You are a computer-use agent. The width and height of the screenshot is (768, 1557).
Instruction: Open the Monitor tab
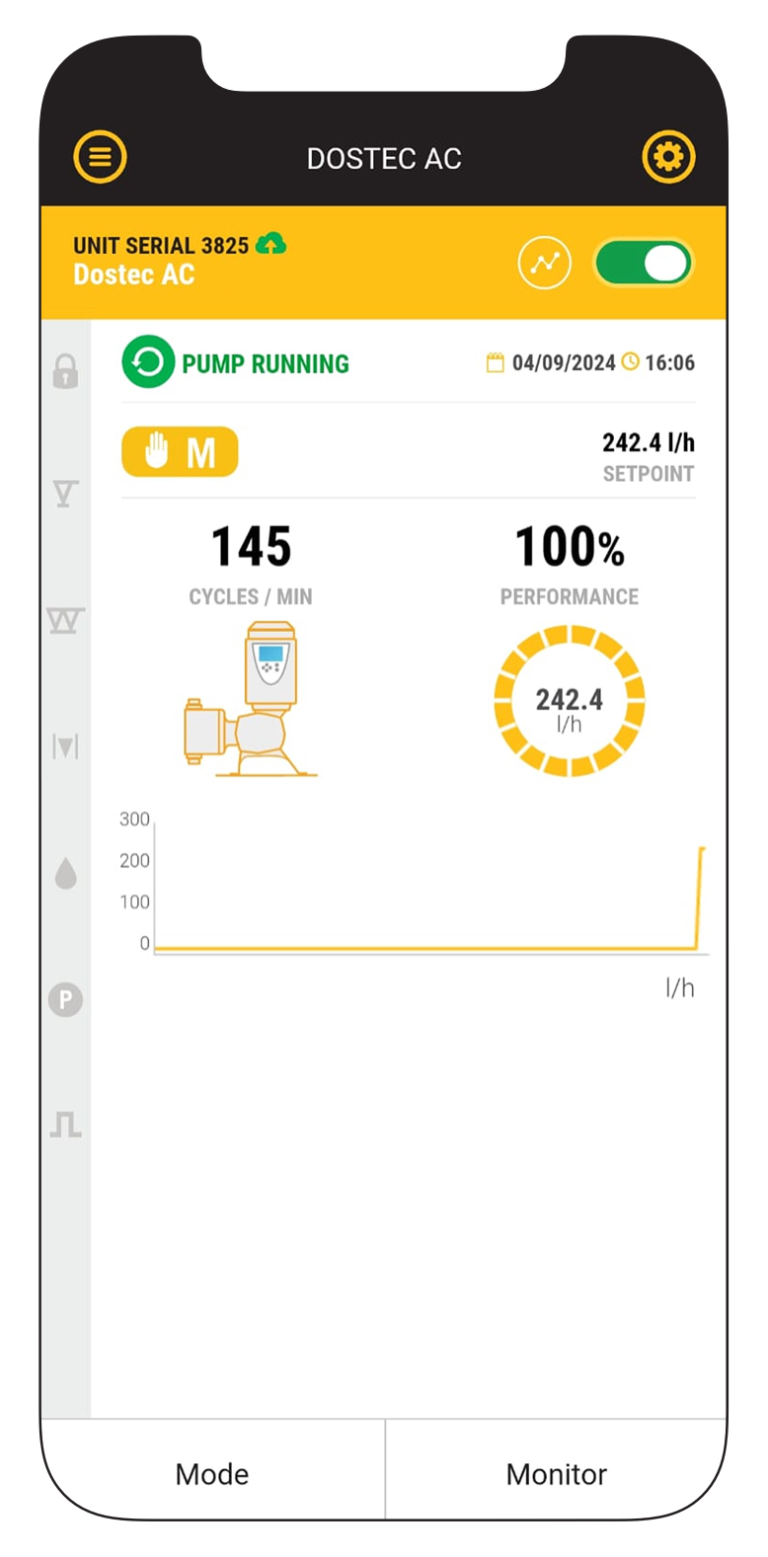tap(556, 1473)
